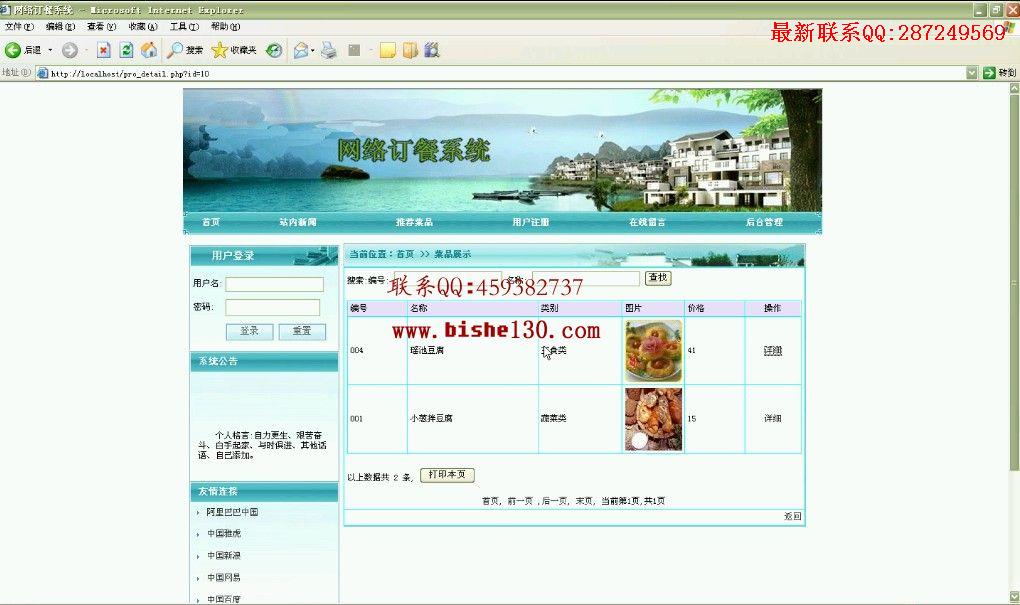This screenshot has width=1020, height=605.
Task: Open the 工具 (Tools) menu
Action: [x=184, y=27]
